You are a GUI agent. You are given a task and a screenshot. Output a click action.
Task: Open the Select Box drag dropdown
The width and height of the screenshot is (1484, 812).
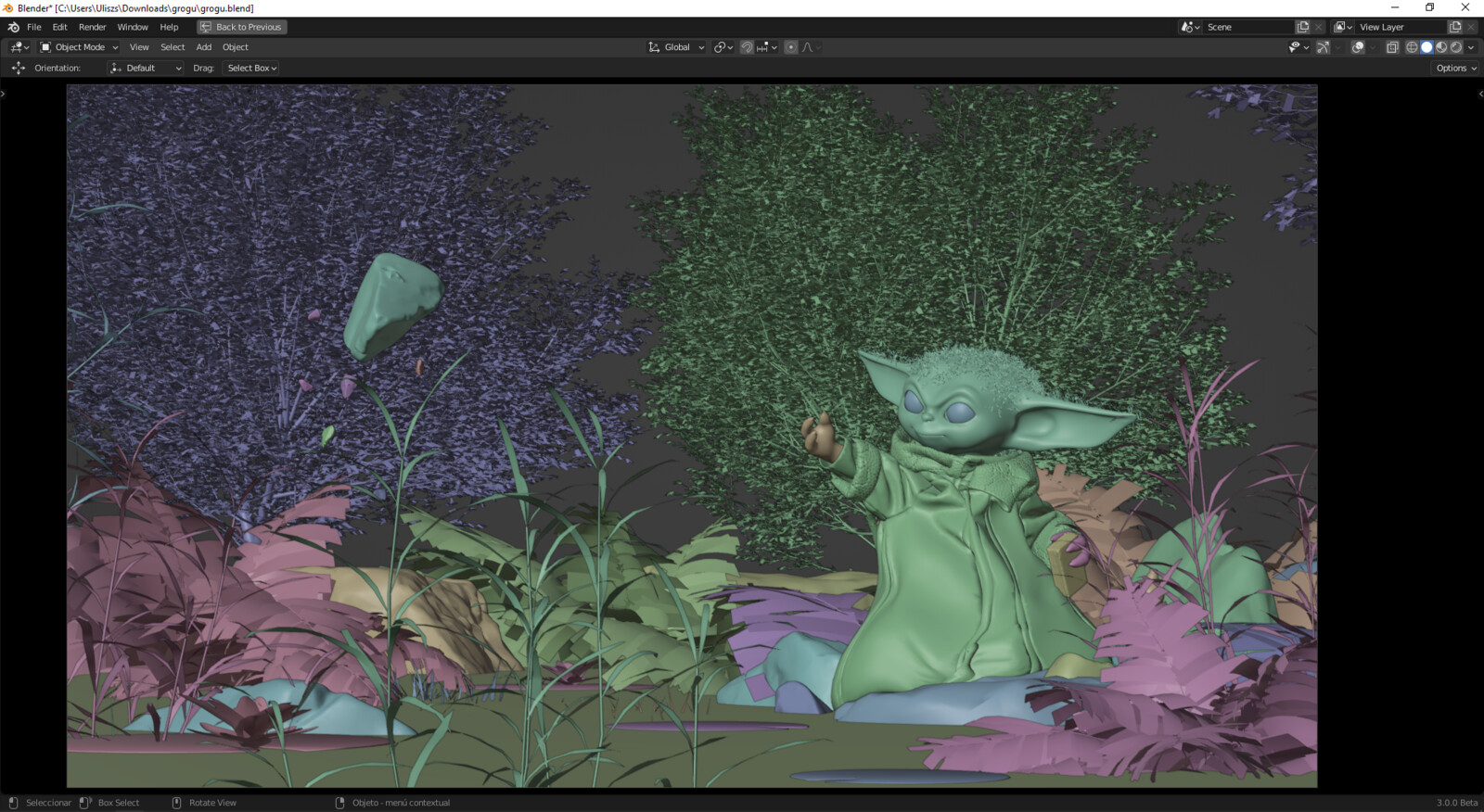point(251,68)
